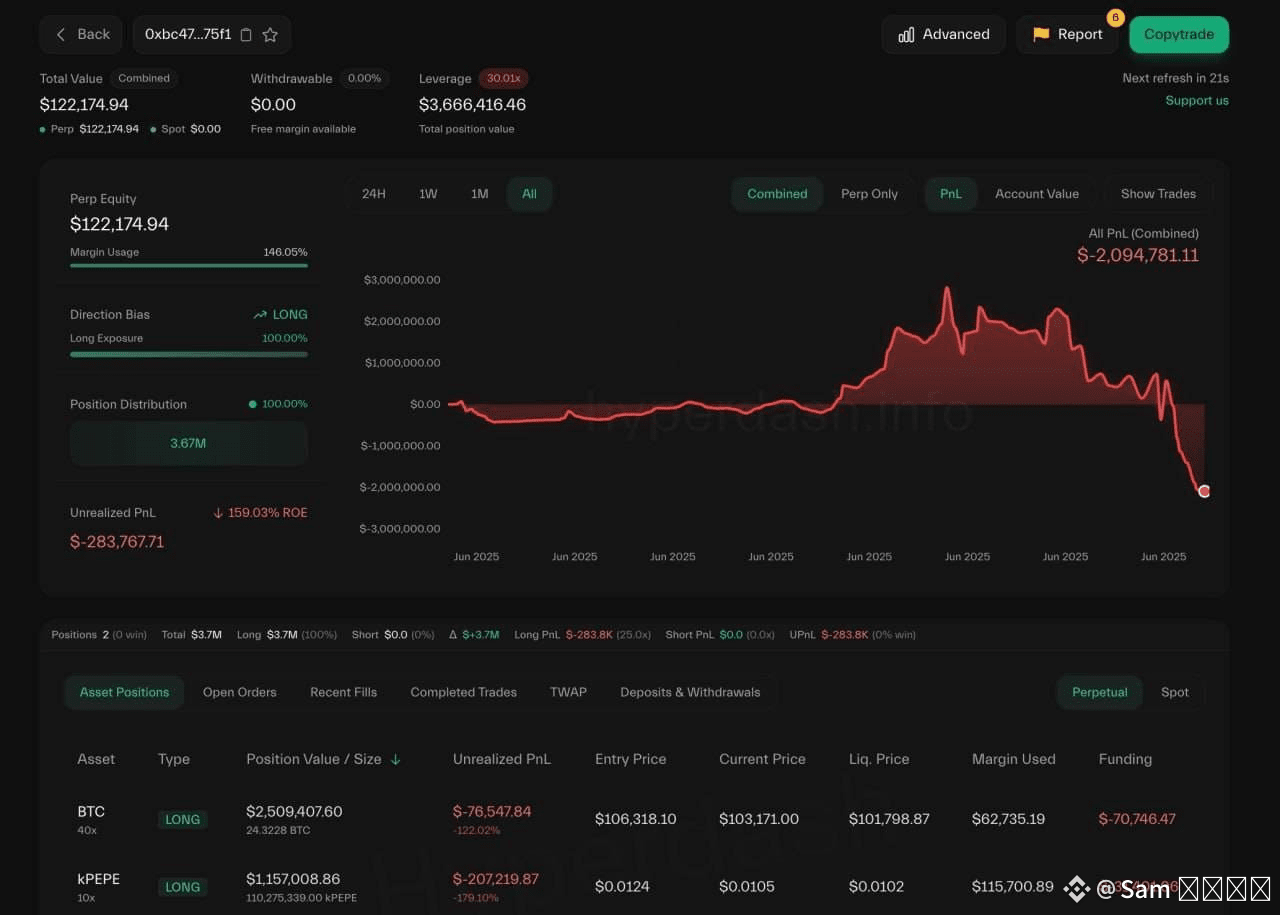Click the LONG direction bias trend icon
The width and height of the screenshot is (1280, 915).
pos(261,314)
